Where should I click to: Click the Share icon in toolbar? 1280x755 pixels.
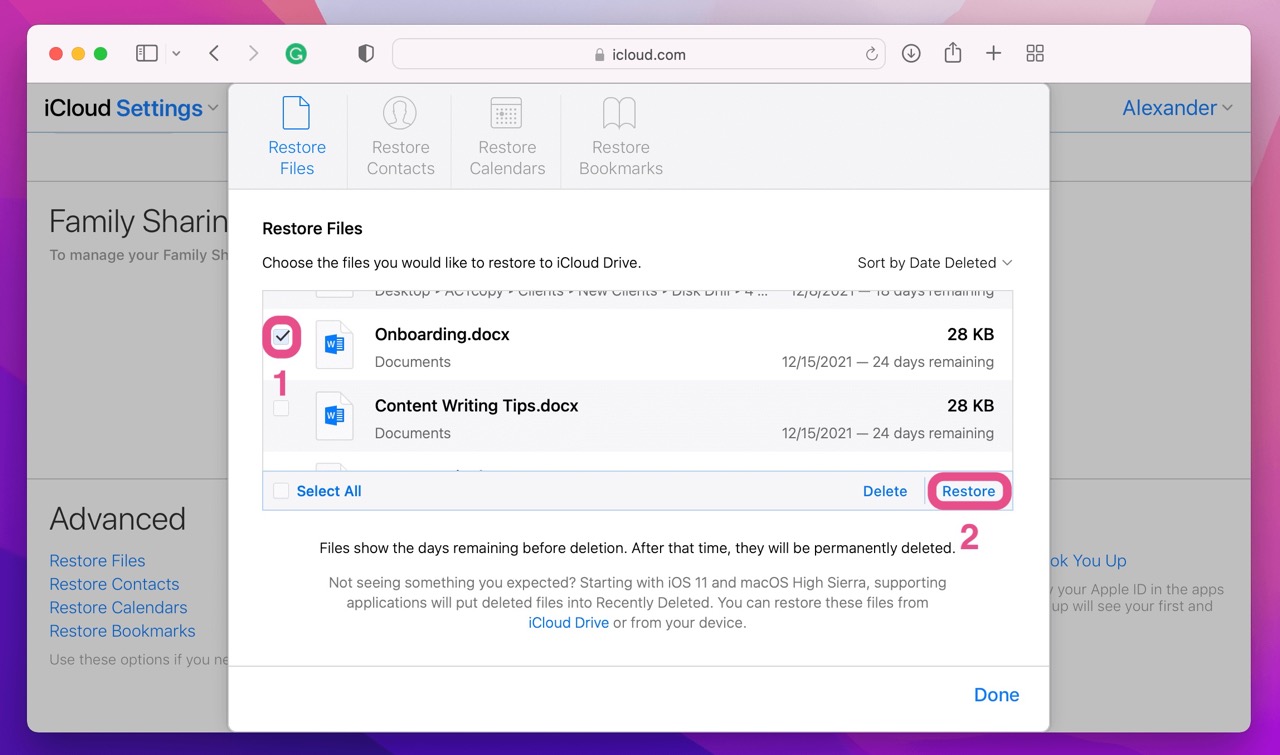click(x=952, y=54)
